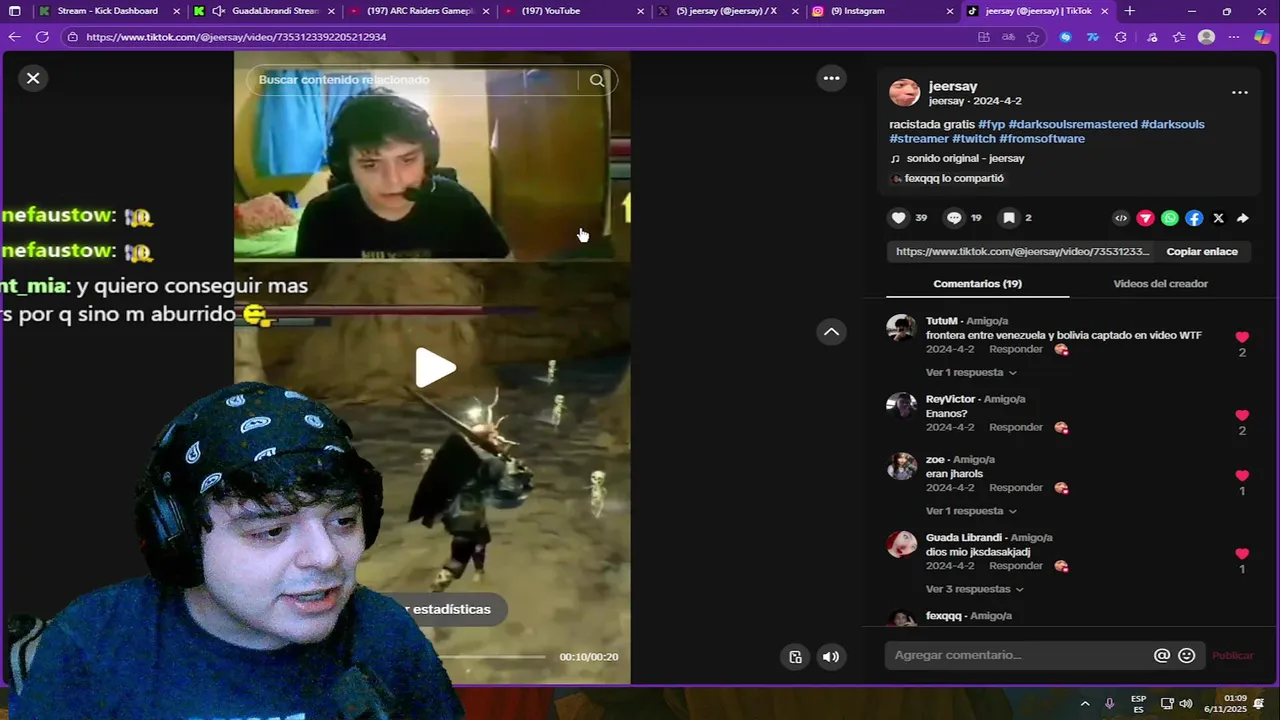This screenshot has height=720, width=1280.
Task: Mention a user with @ icon
Action: point(1162,656)
